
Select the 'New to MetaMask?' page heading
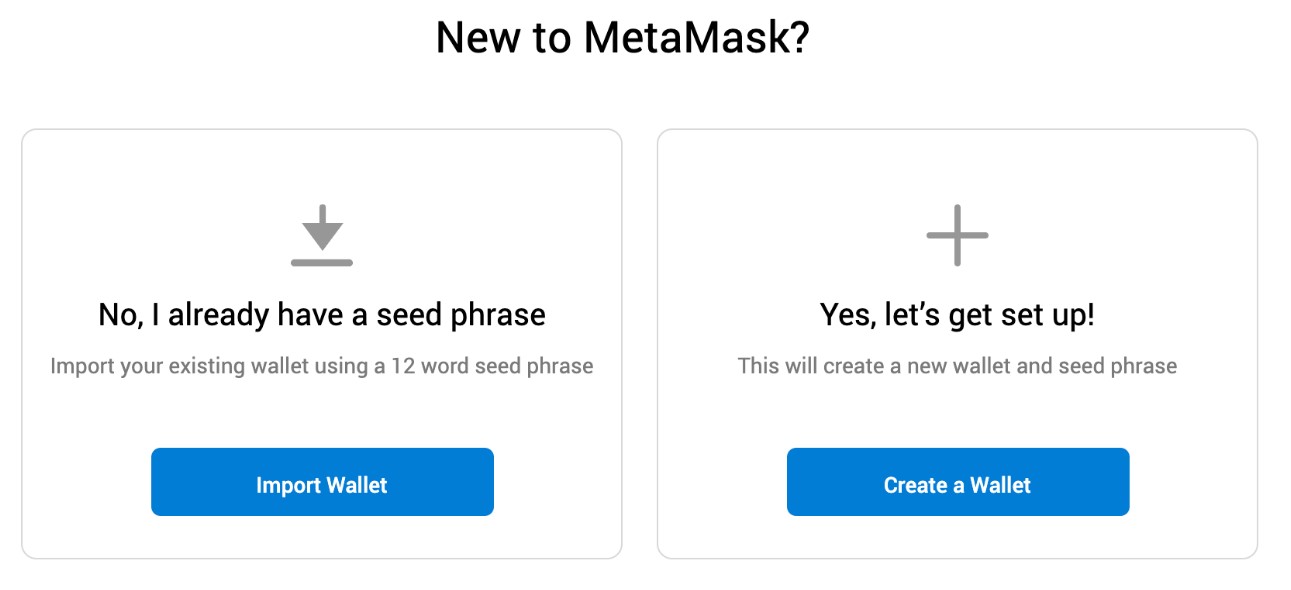pyautogui.click(x=622, y=38)
